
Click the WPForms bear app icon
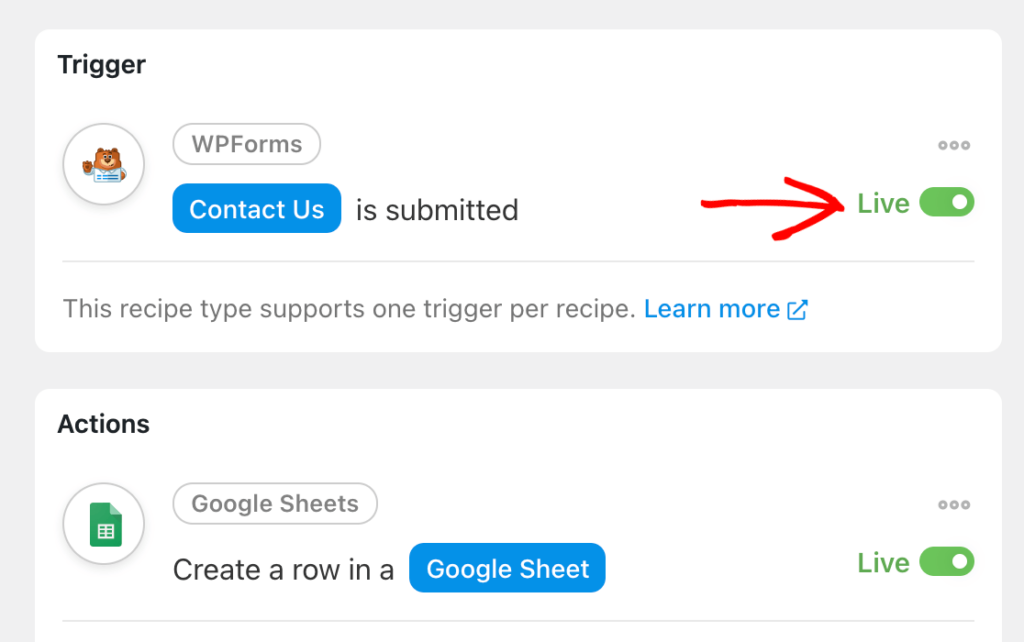(x=103, y=163)
